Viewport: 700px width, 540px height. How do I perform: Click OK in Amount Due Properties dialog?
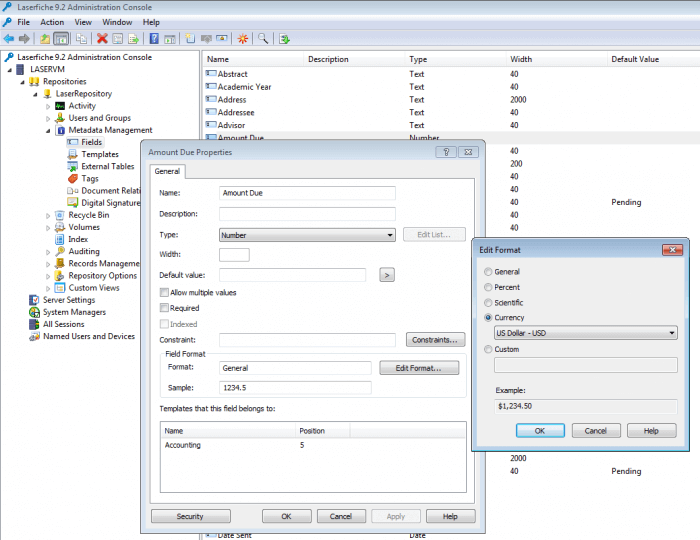287,516
